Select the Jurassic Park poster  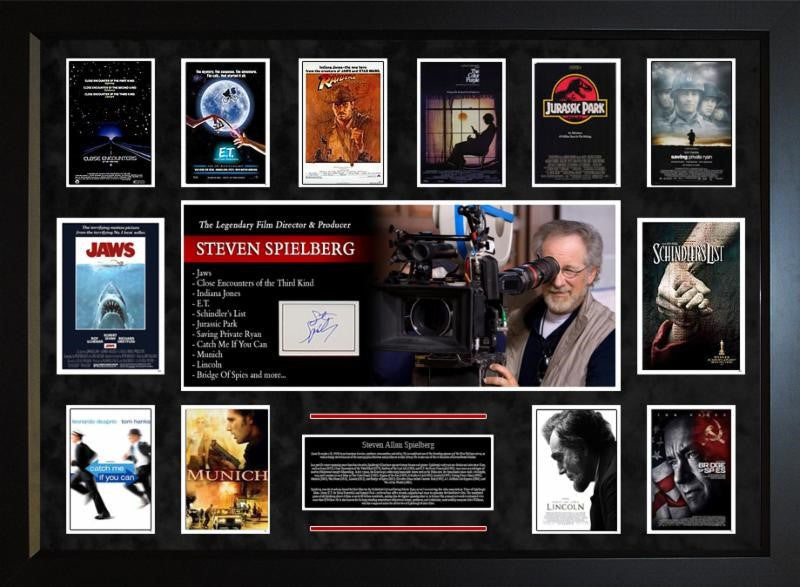coord(575,123)
